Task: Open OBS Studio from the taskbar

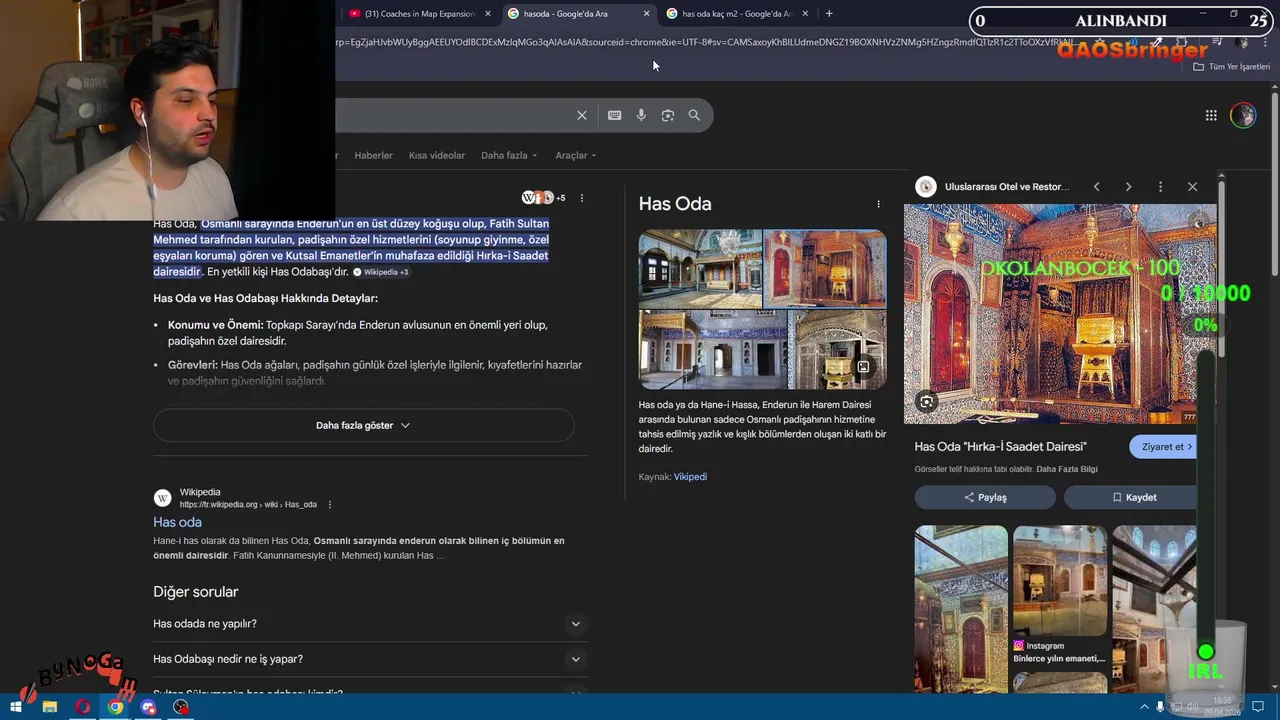Action: tap(181, 707)
